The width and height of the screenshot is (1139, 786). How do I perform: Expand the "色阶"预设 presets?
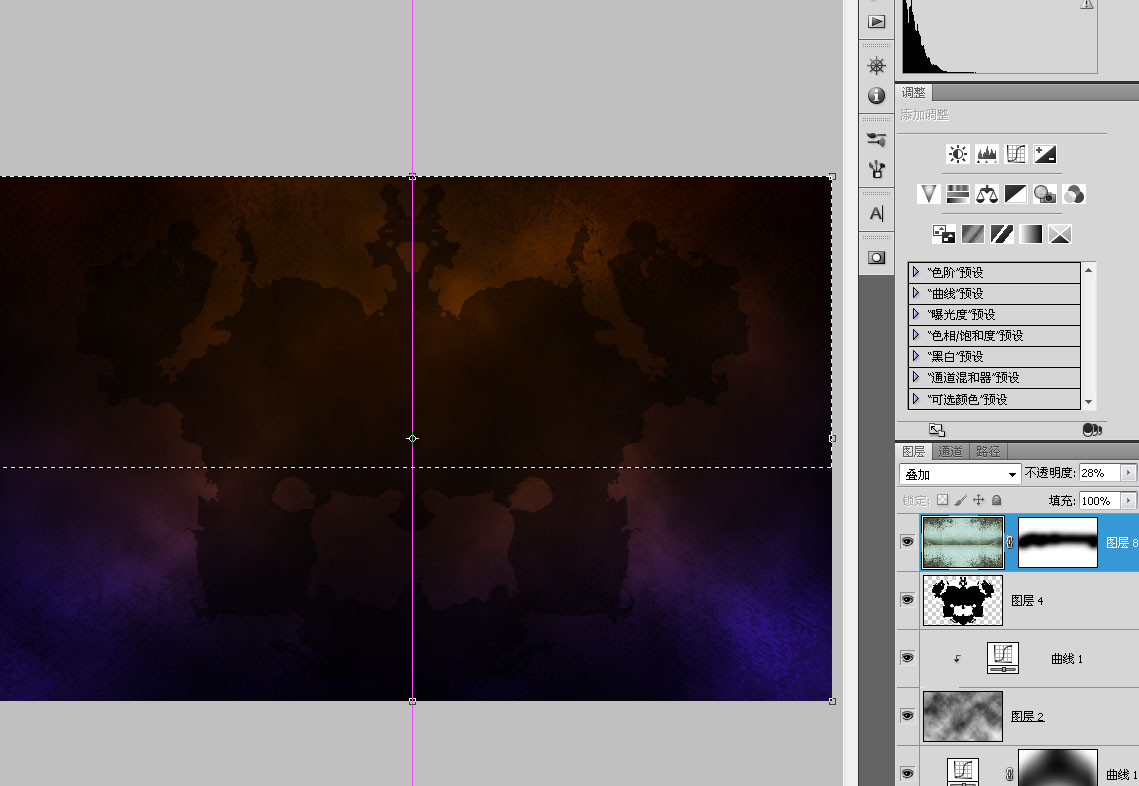pos(916,272)
